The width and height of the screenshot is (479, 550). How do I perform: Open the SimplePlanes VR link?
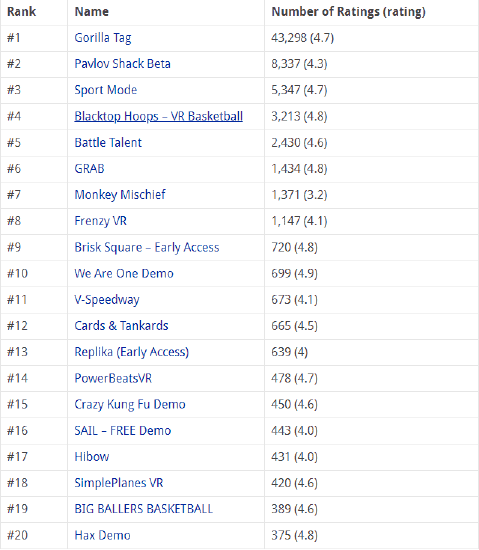point(119,483)
